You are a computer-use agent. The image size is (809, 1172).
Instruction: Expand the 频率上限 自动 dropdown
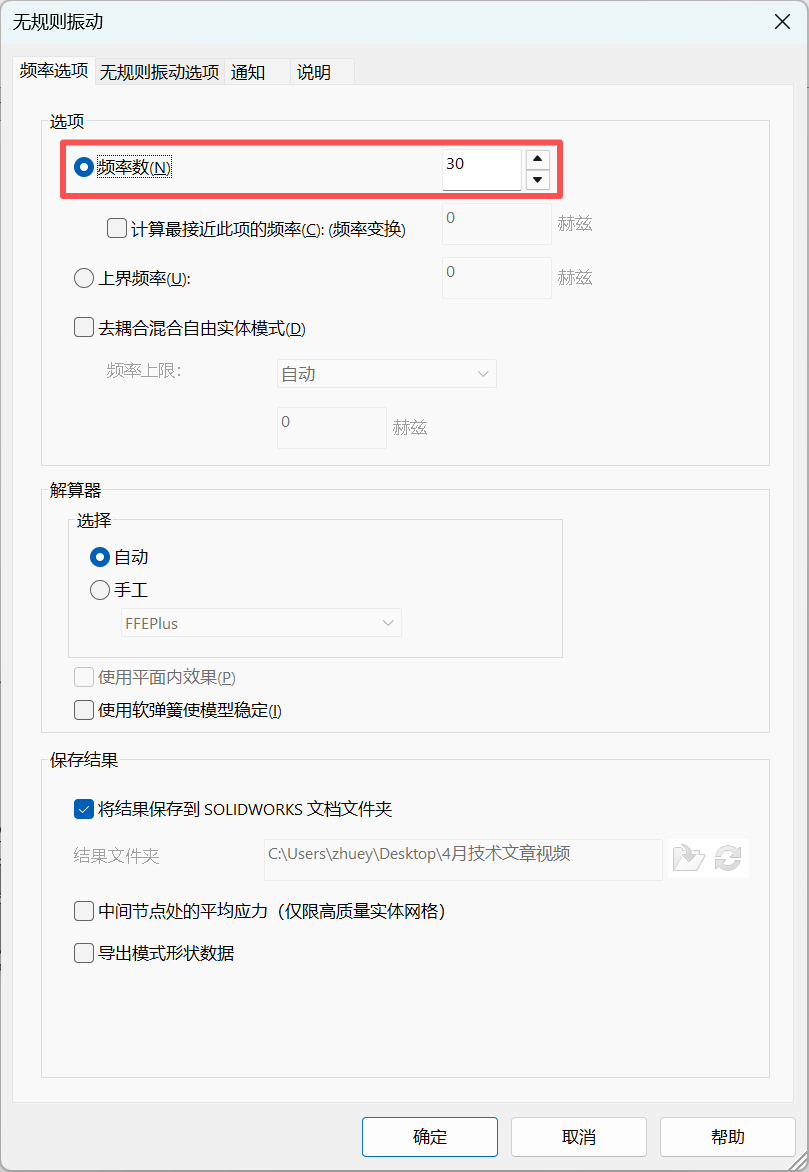pos(386,374)
